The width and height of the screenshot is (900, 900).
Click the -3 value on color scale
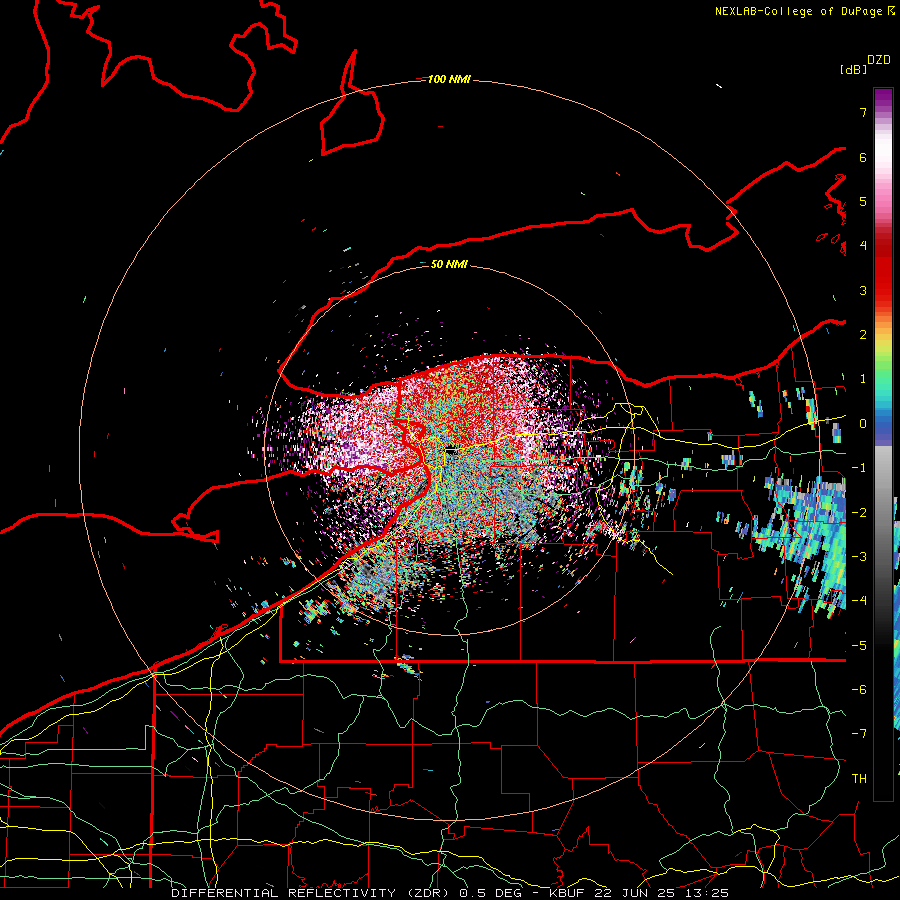859,557
